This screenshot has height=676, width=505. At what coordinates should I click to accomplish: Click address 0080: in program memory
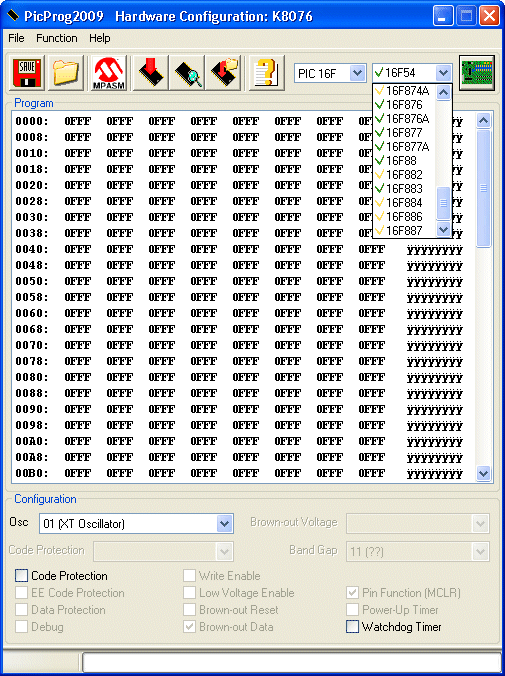32,377
